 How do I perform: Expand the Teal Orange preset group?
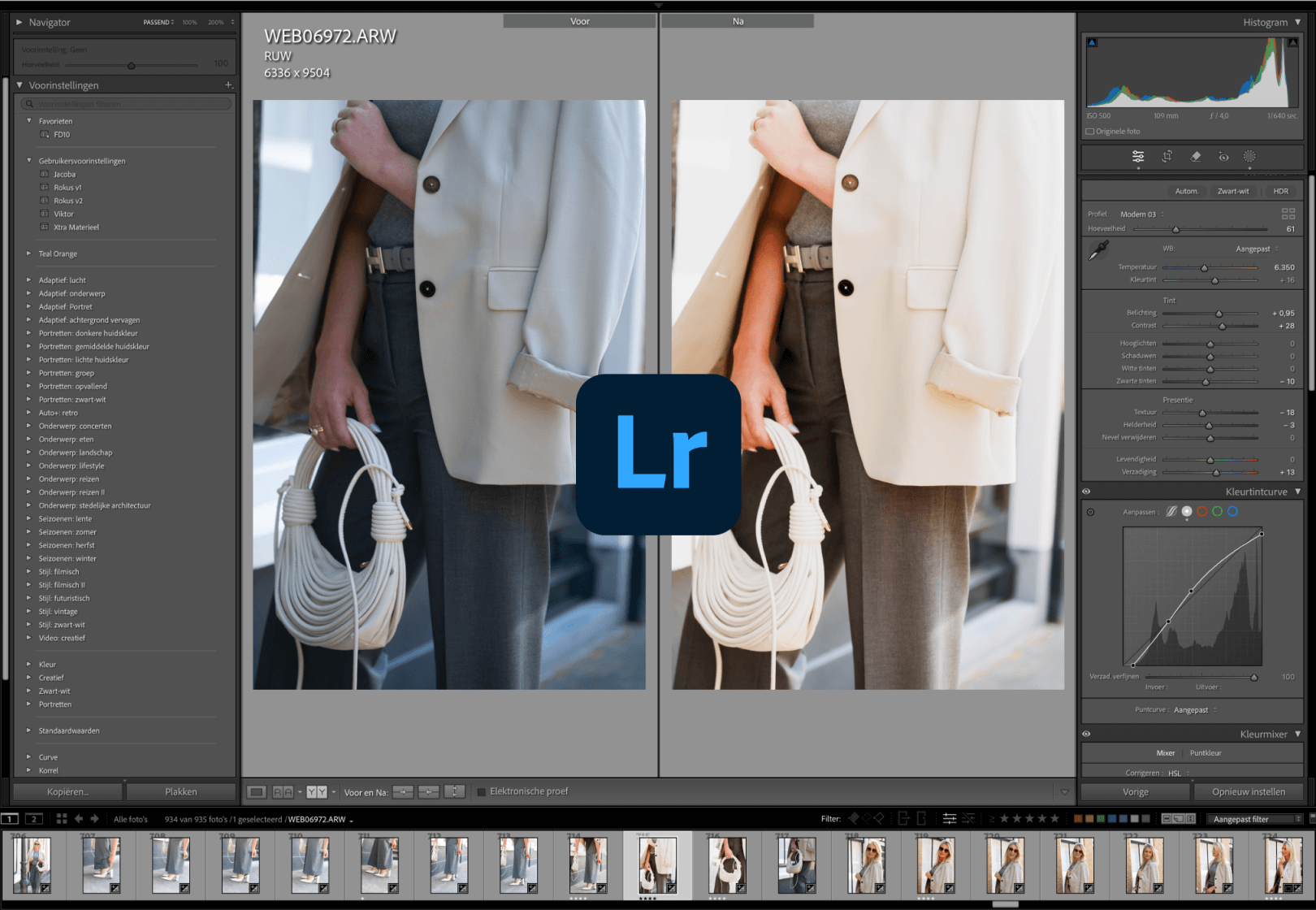click(x=29, y=253)
